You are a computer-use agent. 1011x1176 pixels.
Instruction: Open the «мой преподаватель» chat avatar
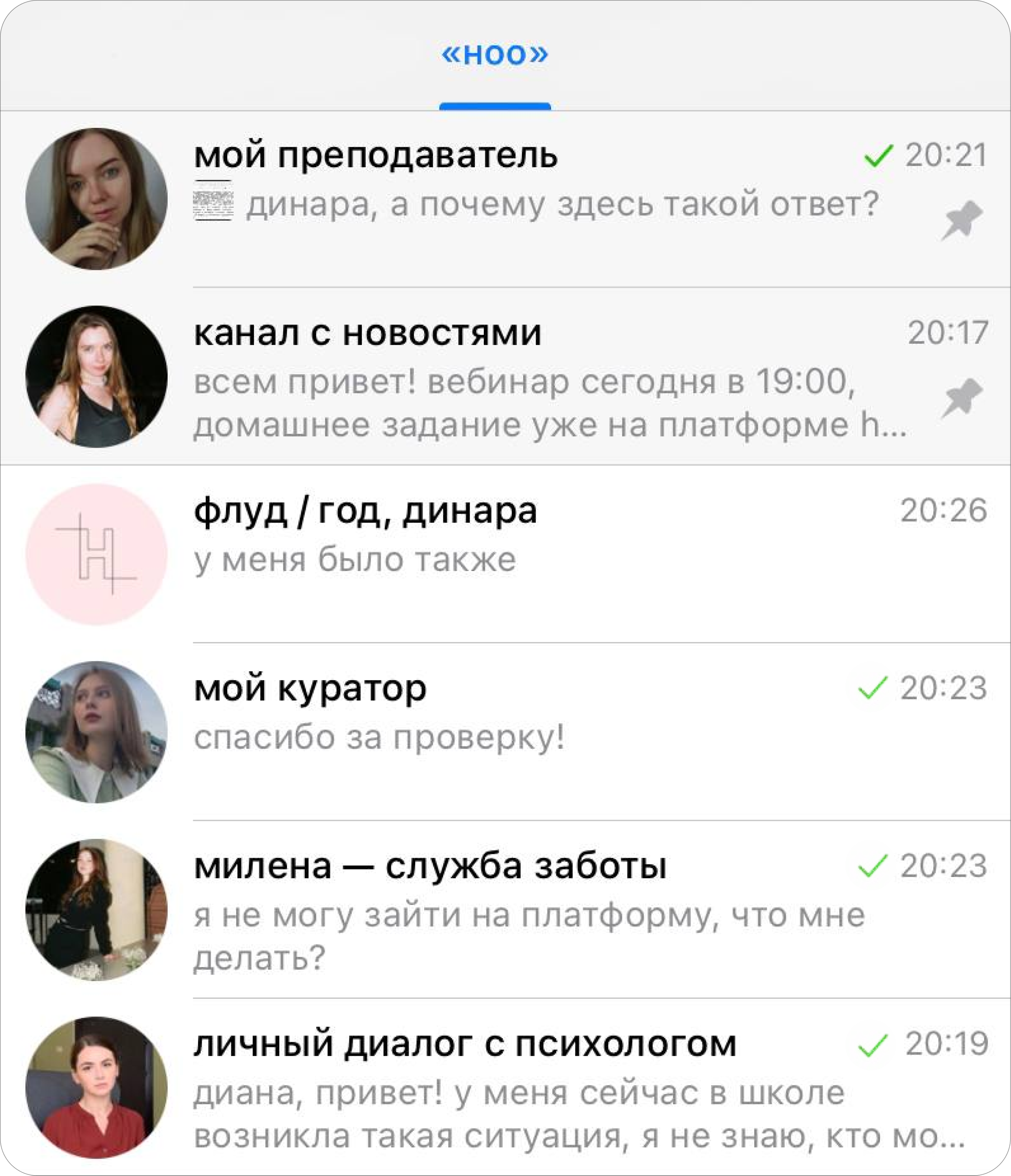[97, 199]
